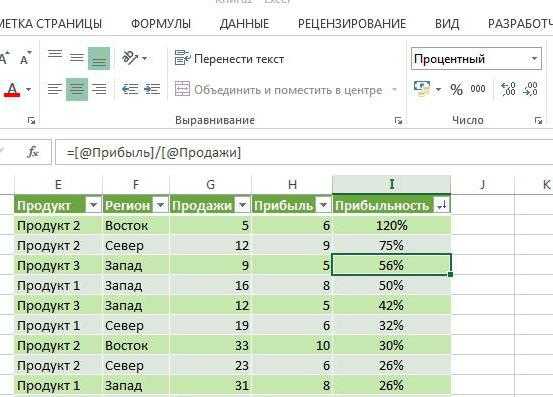Open the Регион column filter dropdown

(x=161, y=204)
